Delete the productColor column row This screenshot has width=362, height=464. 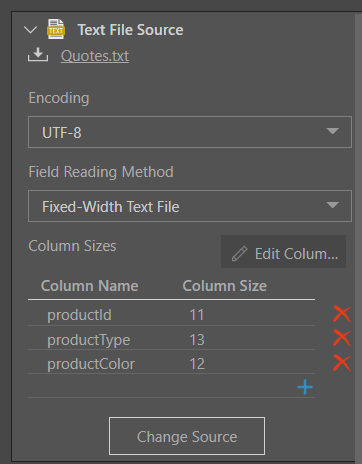(342, 363)
